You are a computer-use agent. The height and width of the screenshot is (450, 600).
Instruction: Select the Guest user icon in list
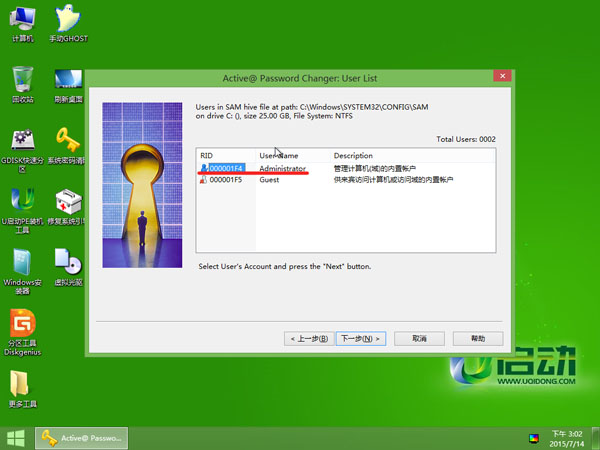coord(204,179)
